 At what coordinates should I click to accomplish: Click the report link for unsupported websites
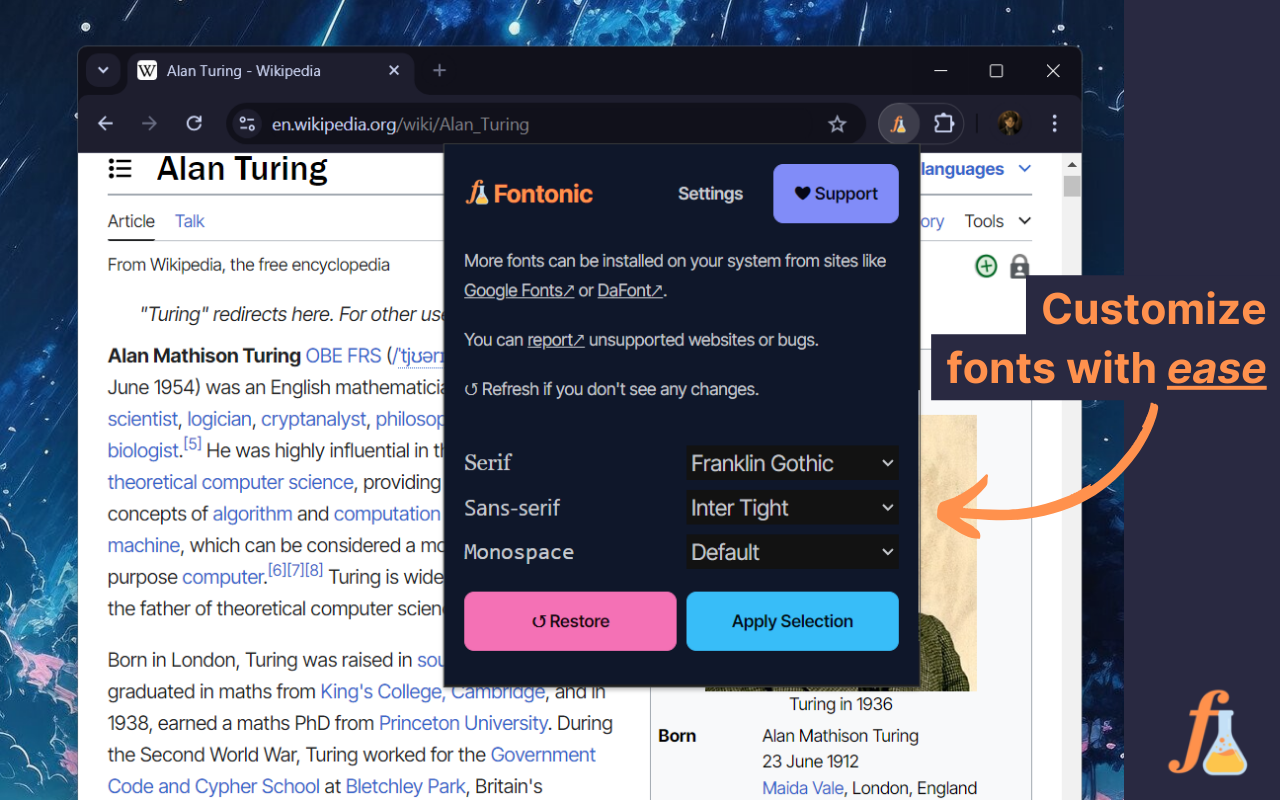[x=555, y=340]
